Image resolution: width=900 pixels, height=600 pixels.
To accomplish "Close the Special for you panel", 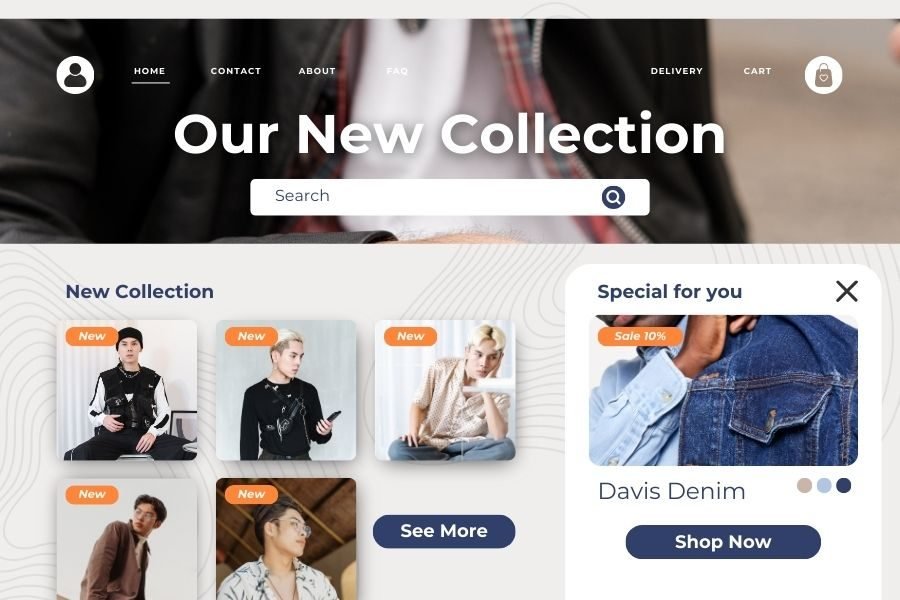I will (x=847, y=291).
